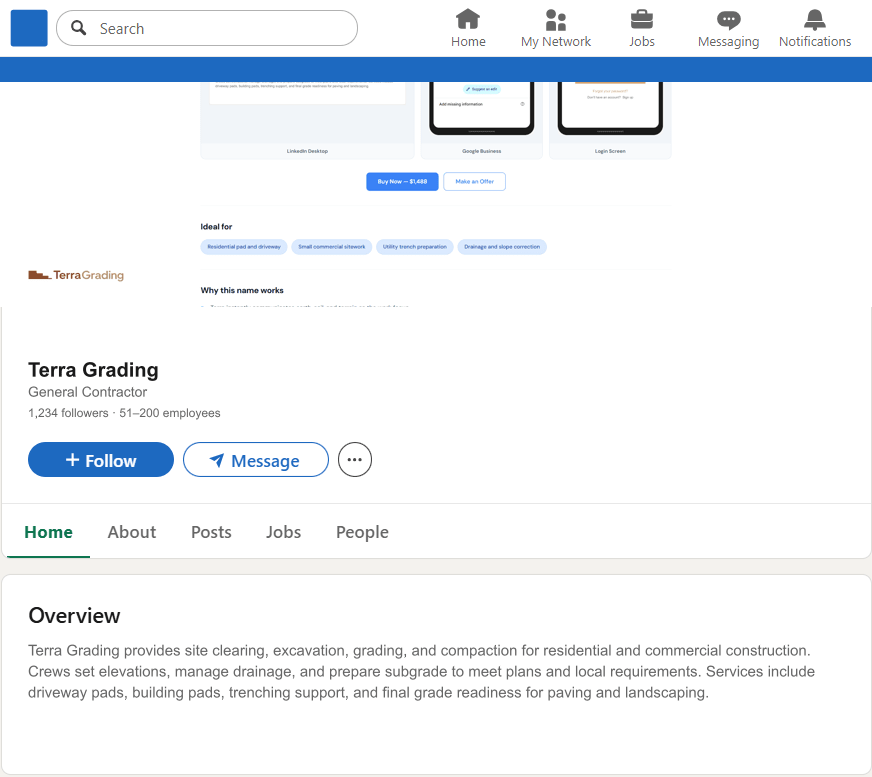Click the search magnifier icon
The width and height of the screenshot is (872, 777).
click(x=78, y=28)
